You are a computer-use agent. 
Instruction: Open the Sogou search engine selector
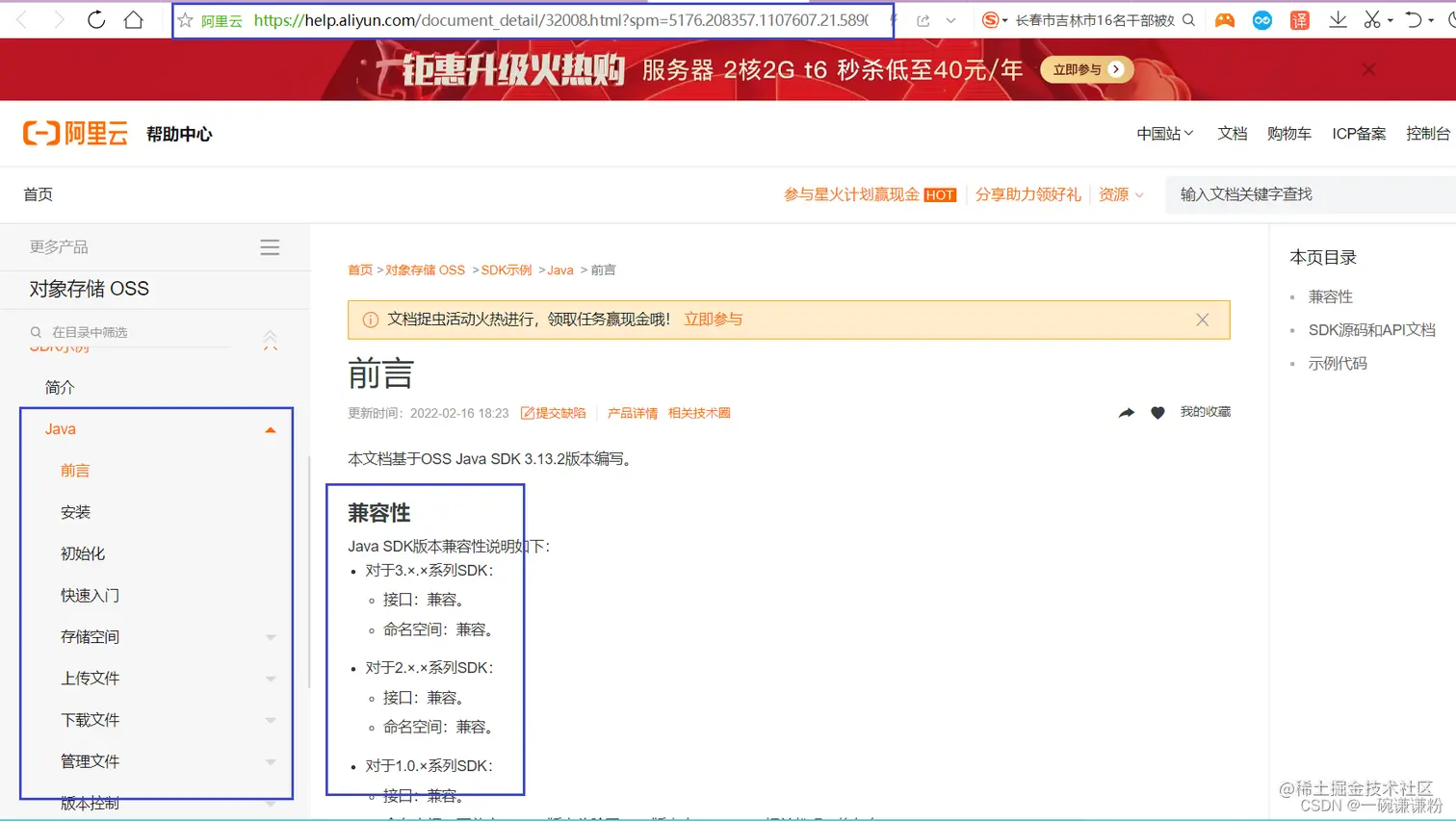[x=993, y=20]
